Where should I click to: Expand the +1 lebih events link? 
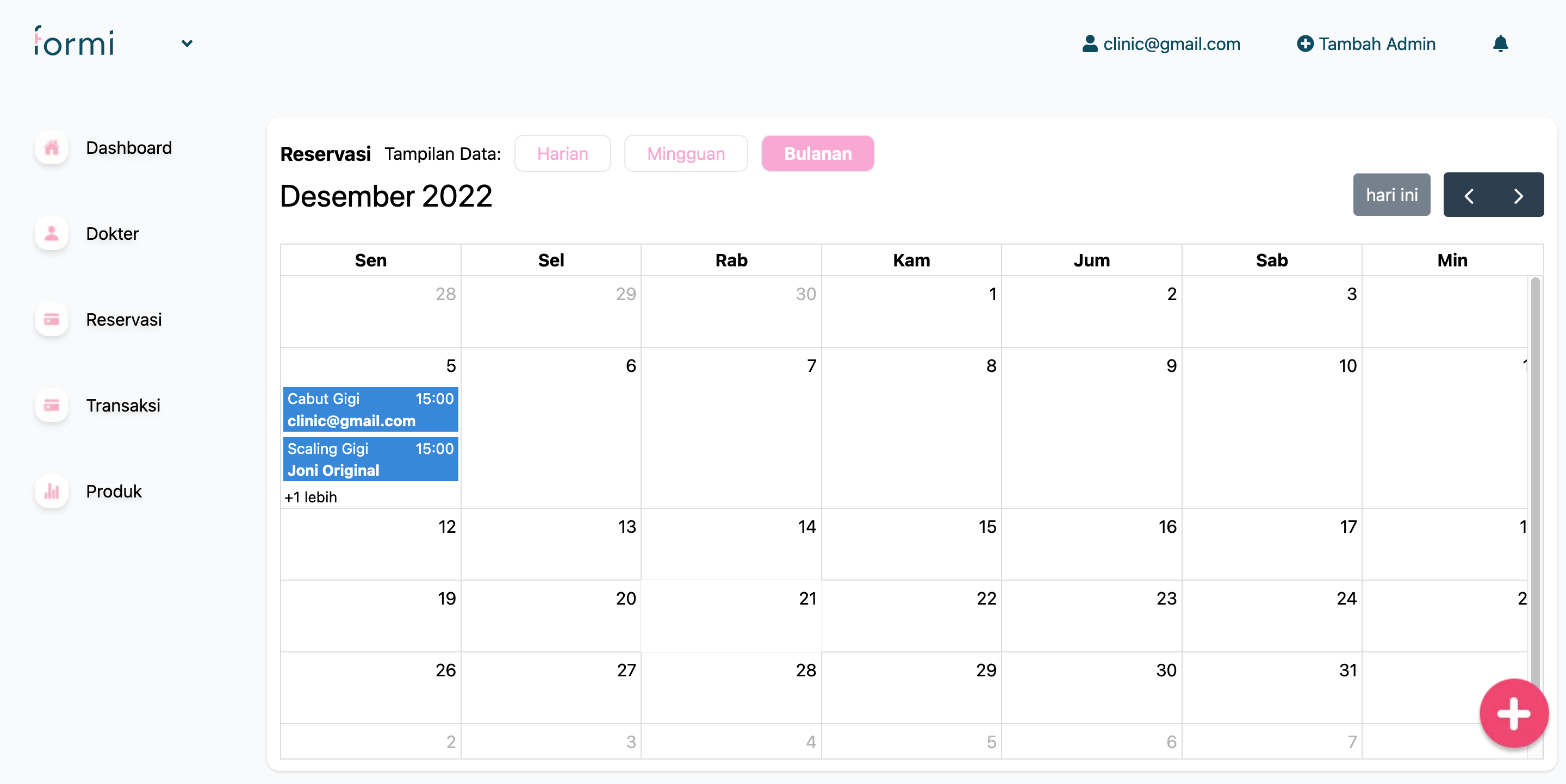[310, 497]
